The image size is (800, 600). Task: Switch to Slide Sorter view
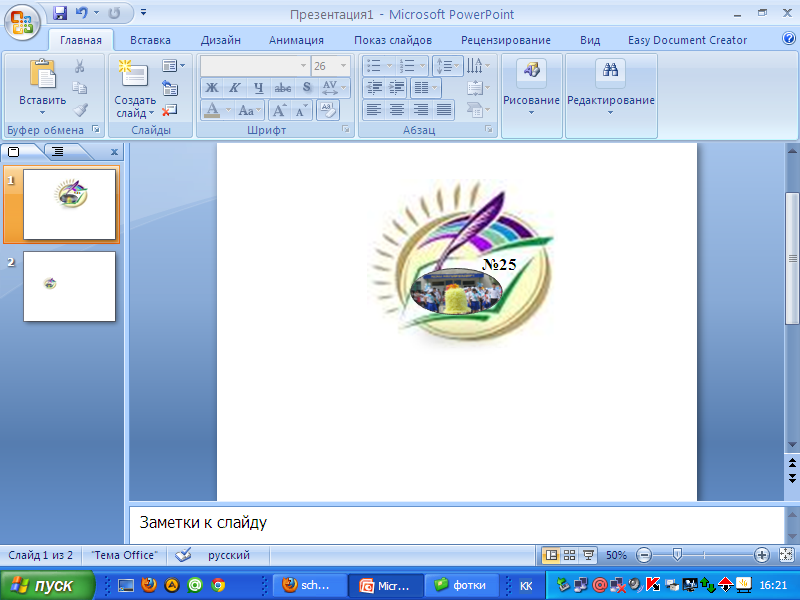coord(570,555)
